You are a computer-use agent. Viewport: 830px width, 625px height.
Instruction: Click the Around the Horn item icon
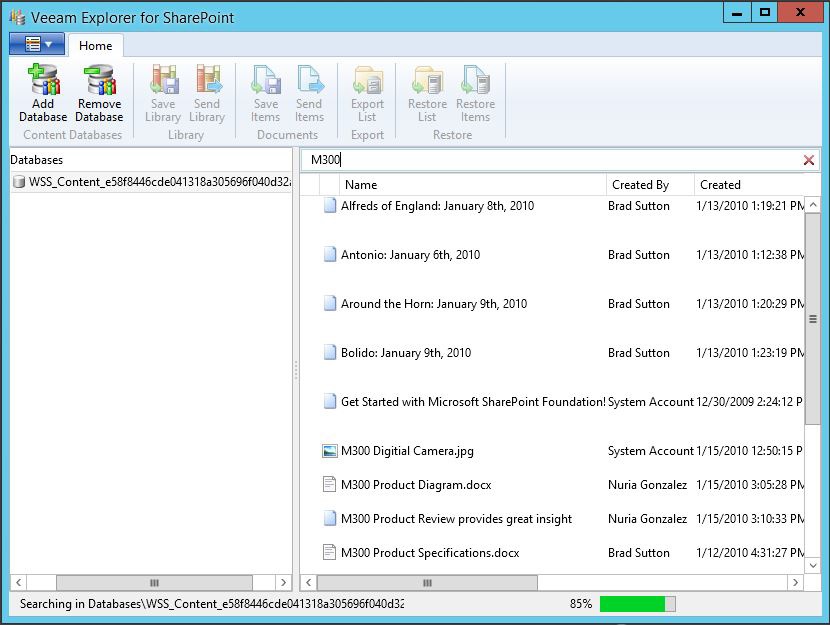pyautogui.click(x=329, y=303)
